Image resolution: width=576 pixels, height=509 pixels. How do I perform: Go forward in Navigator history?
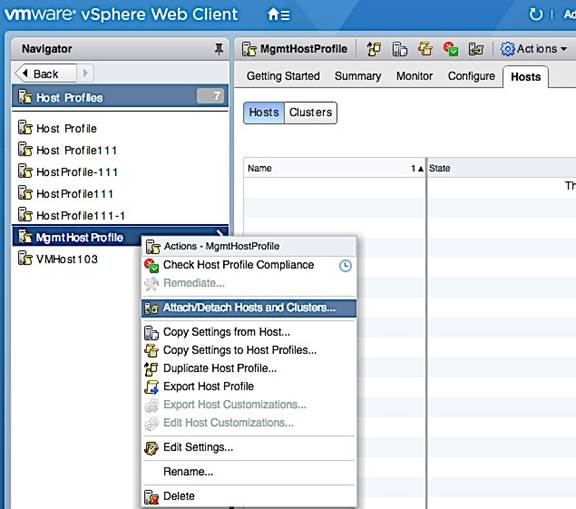pos(85,73)
